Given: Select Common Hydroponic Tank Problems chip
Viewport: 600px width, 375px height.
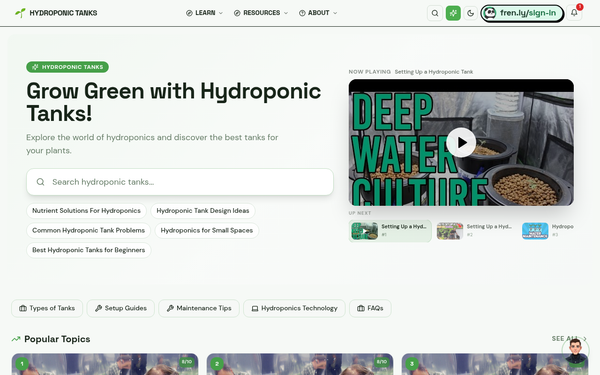Looking at the screenshot, I should point(88,230).
